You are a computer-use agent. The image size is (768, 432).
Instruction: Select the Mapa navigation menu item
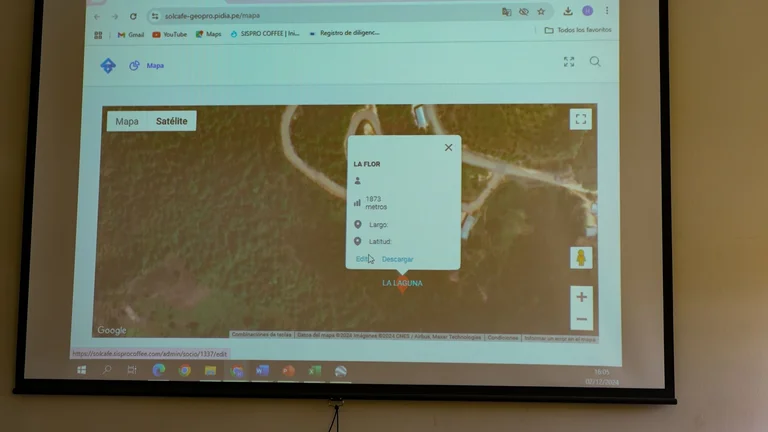(x=147, y=66)
